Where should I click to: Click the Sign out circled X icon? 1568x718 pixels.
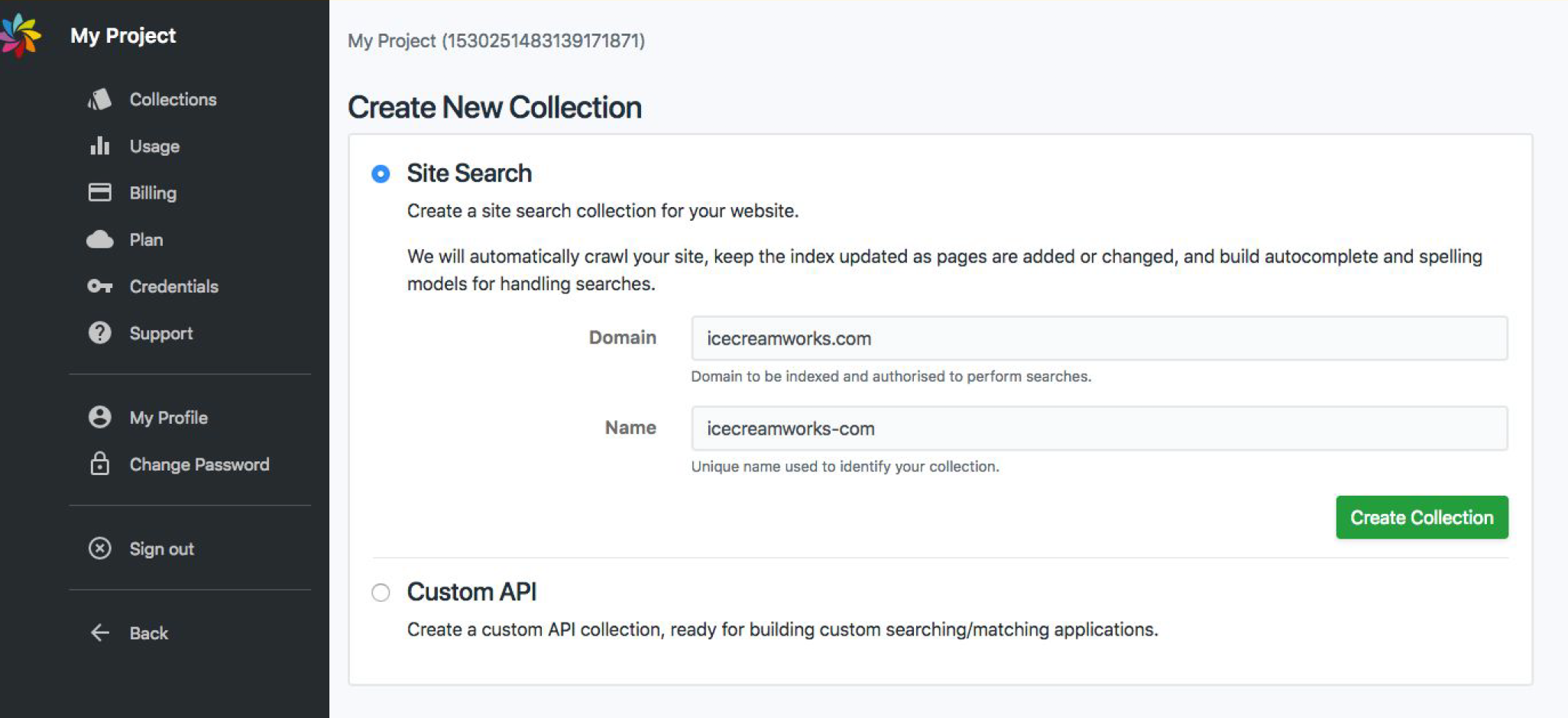click(x=99, y=548)
